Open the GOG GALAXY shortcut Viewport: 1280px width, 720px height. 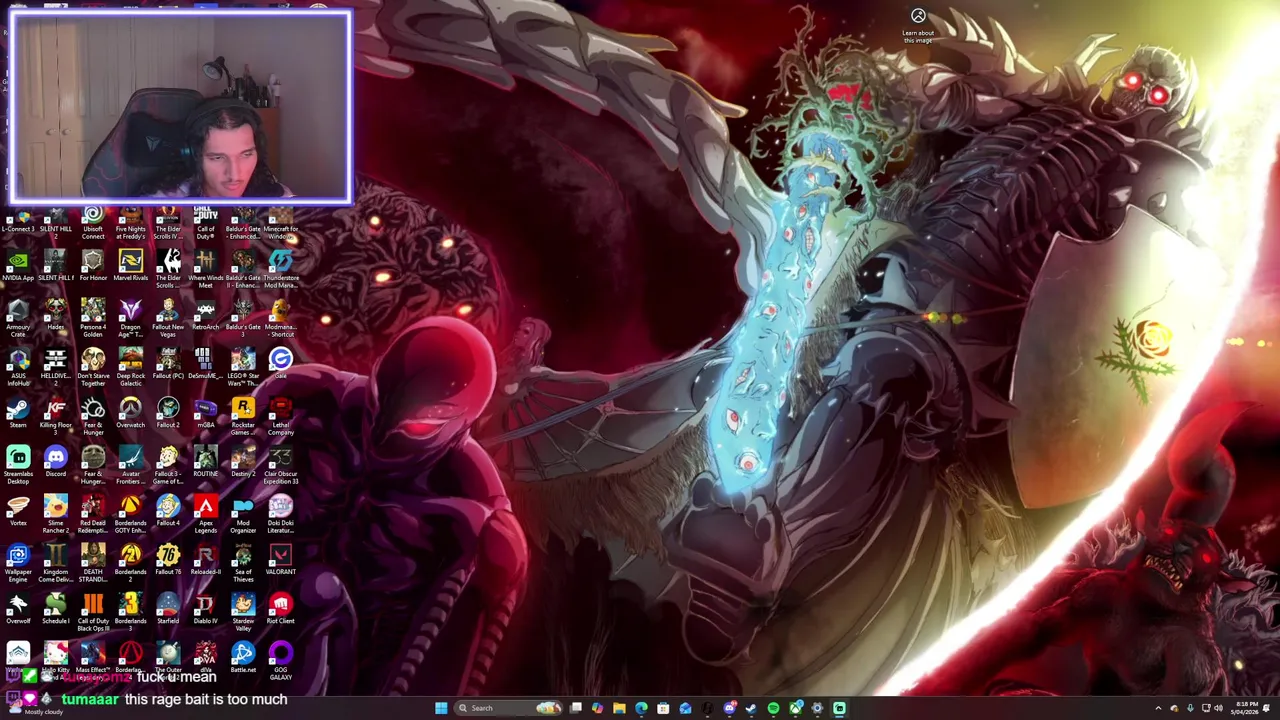(x=280, y=661)
